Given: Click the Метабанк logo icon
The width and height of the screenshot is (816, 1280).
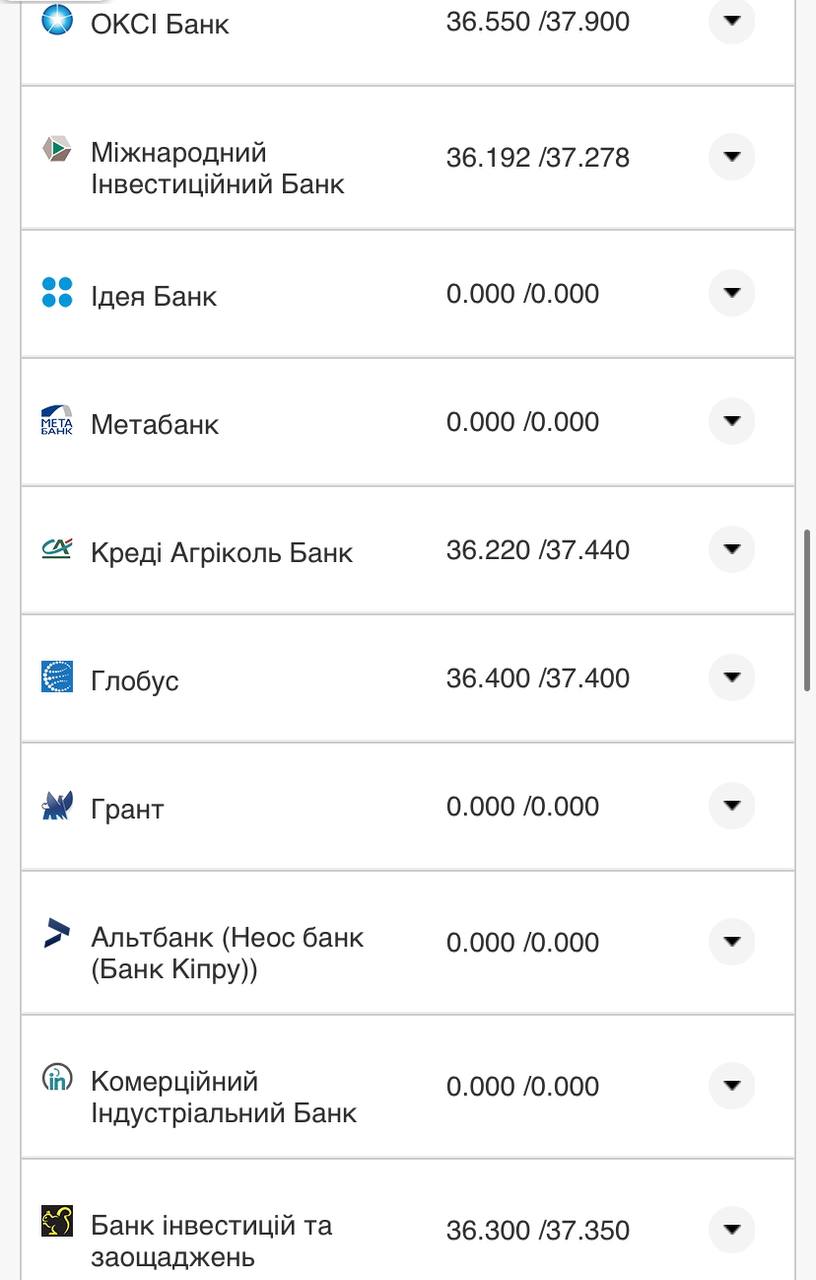Looking at the screenshot, I should tap(57, 420).
